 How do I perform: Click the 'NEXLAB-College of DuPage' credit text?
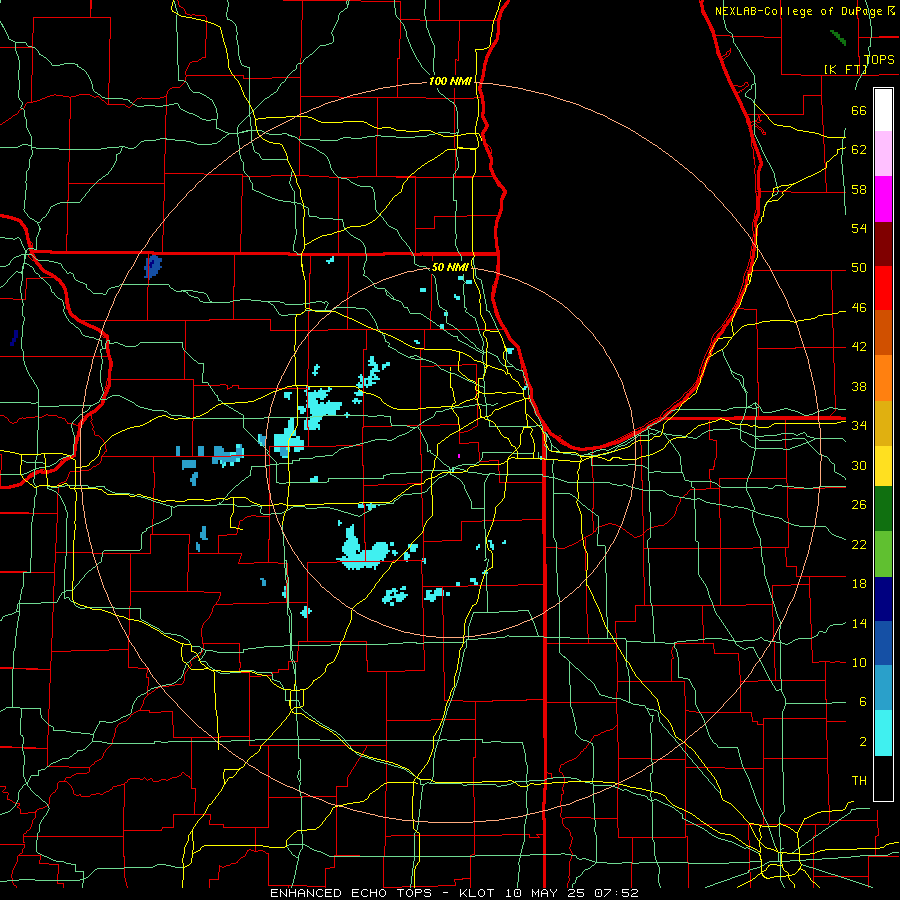coord(800,11)
